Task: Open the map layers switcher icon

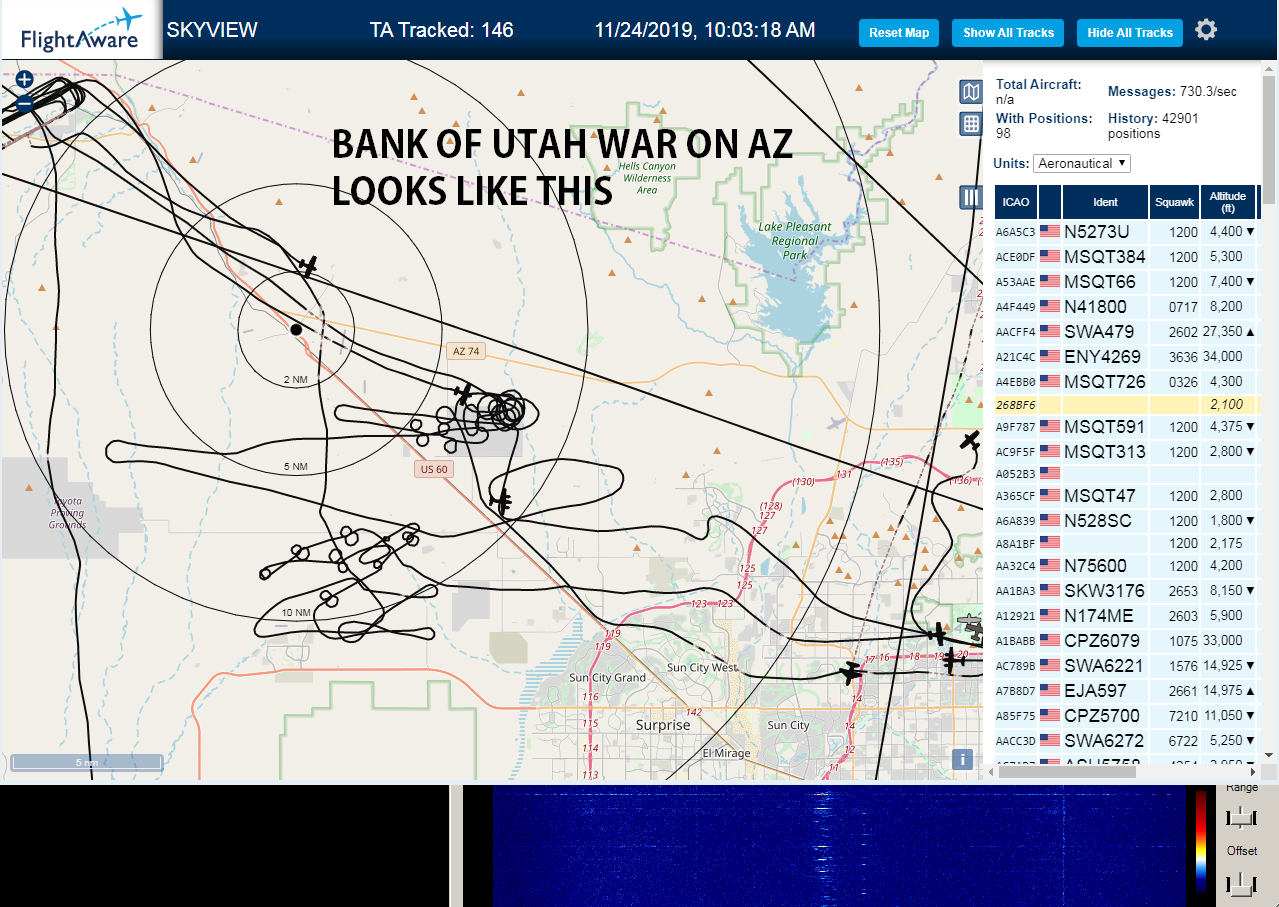Action: [x=970, y=93]
